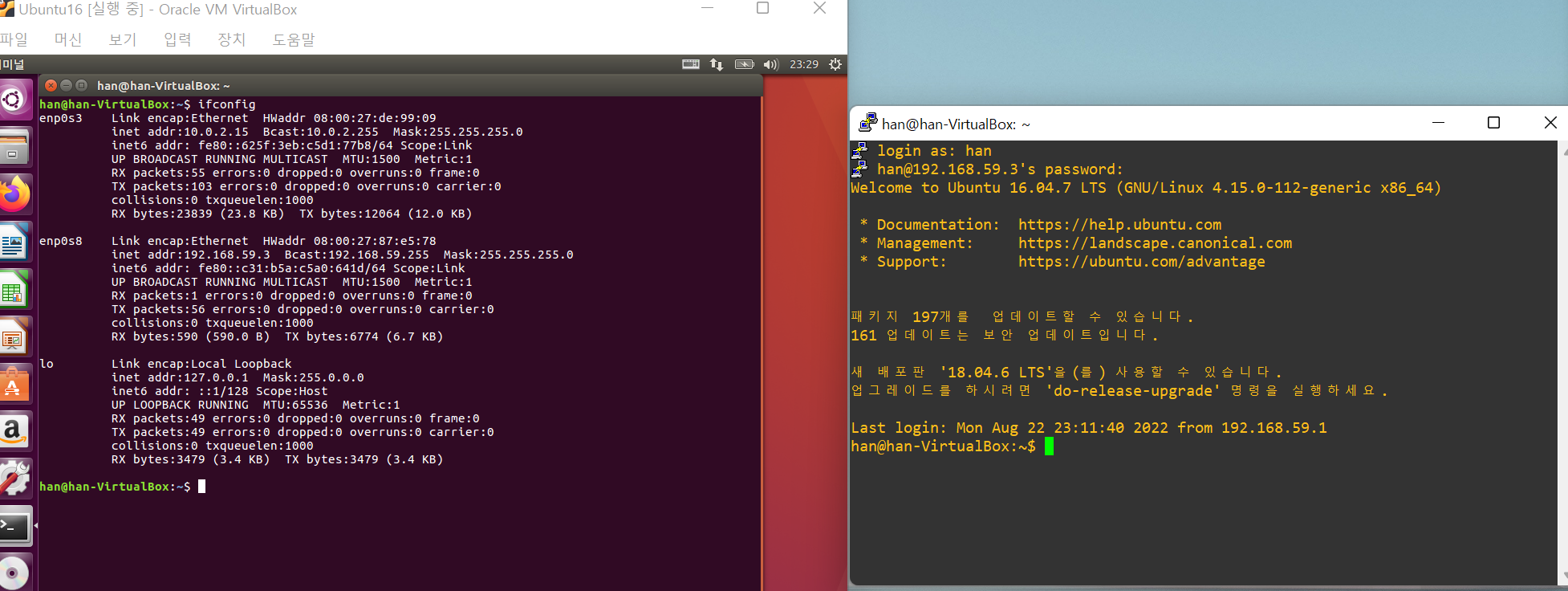Image resolution: width=1568 pixels, height=591 pixels.
Task: Click the 'ifconfig' command in Ubuntu terminal
Action: pos(227,104)
